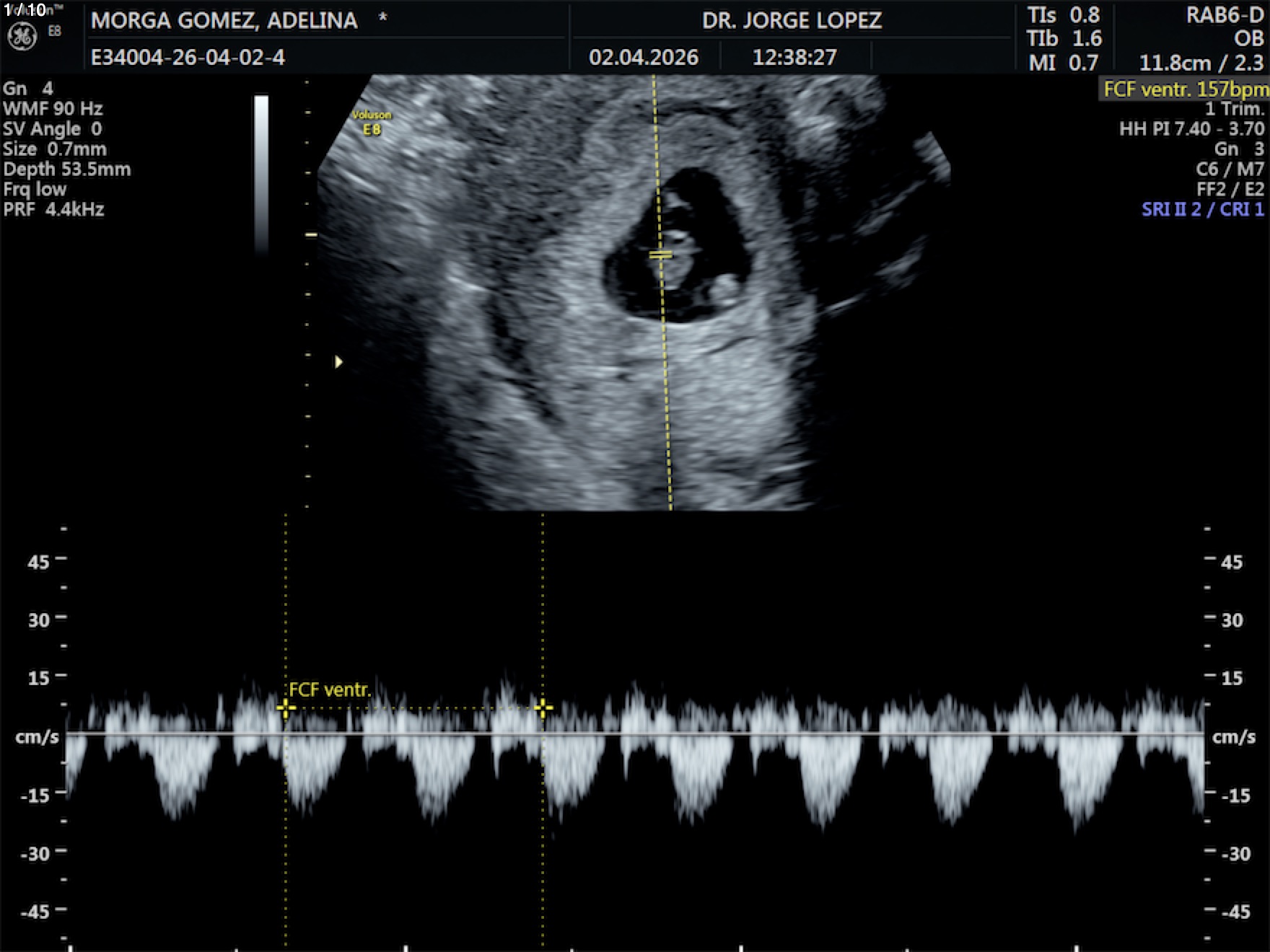Screen dimensions: 1270x952
Task: Click the patient name field in header
Action: [x=224, y=20]
